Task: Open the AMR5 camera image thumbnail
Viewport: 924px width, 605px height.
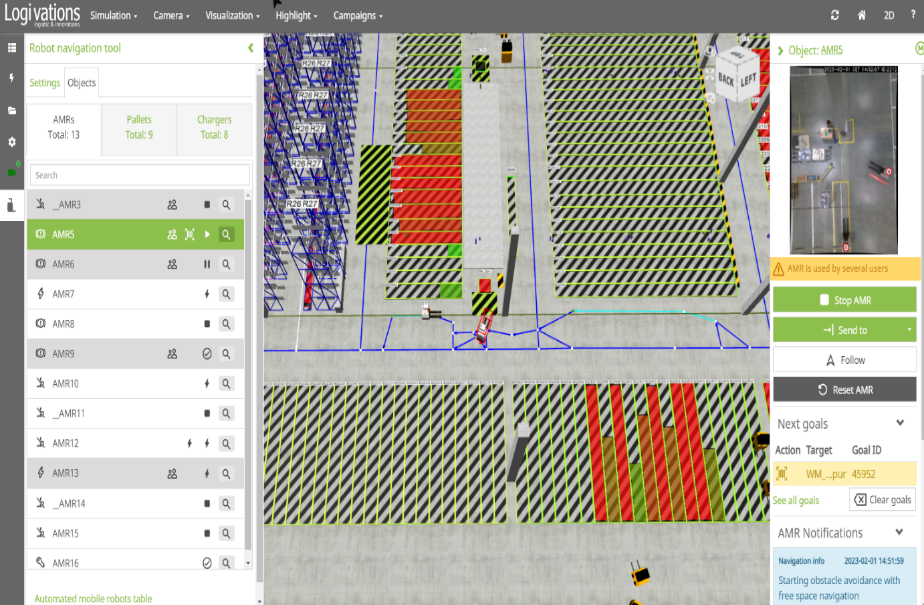Action: tap(843, 160)
